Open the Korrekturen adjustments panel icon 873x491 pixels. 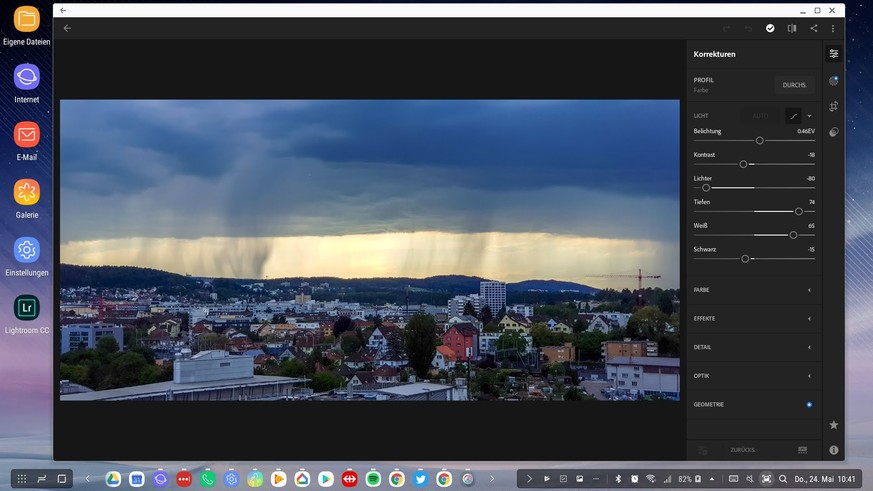coord(833,54)
